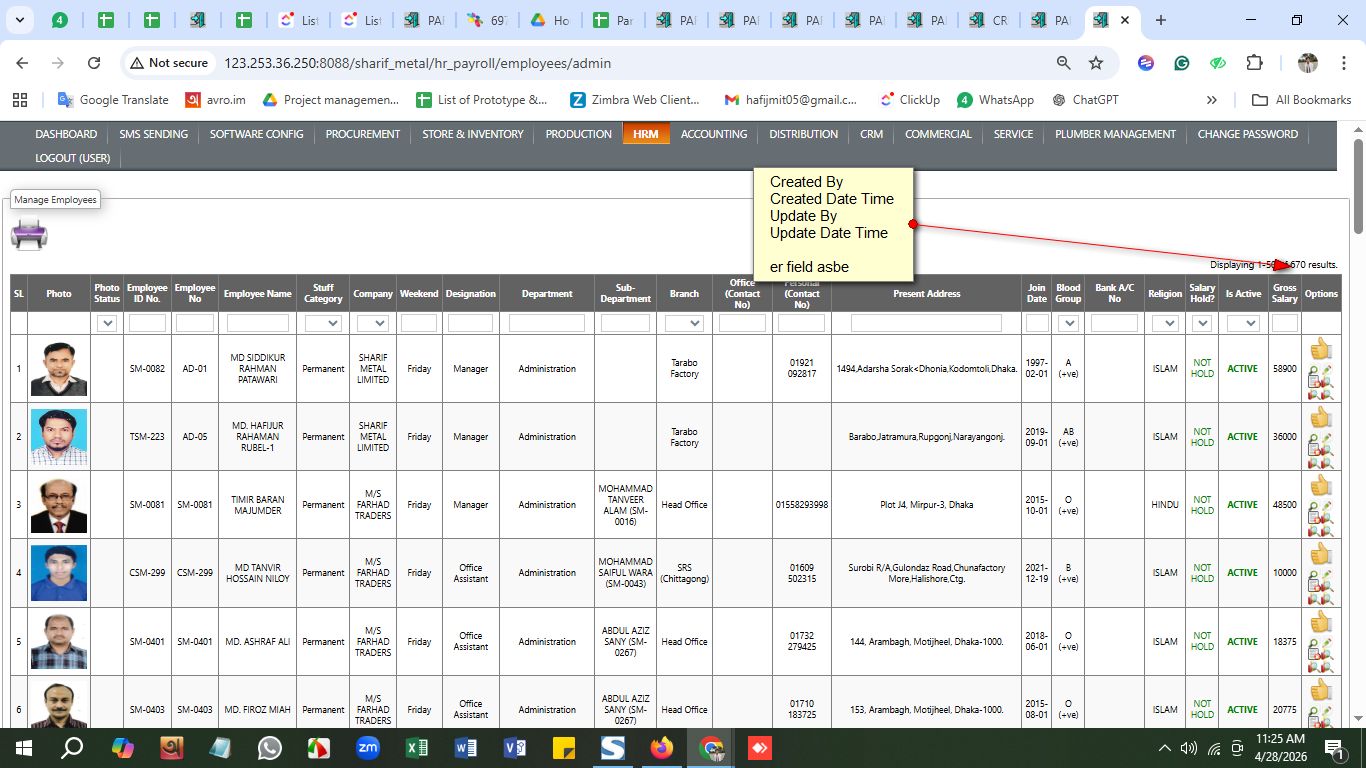
Task: Open the HRM menu item
Action: coord(645,134)
